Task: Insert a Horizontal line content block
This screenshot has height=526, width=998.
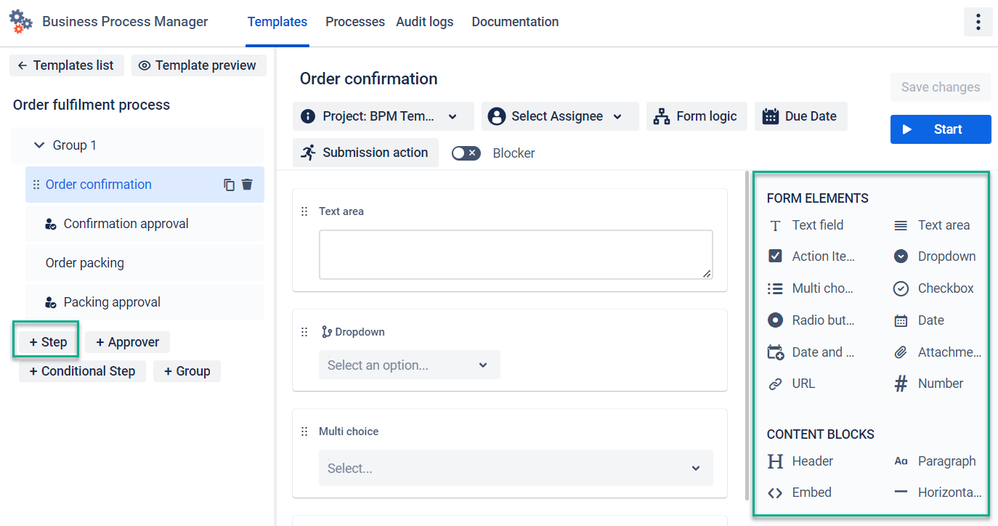Action: tap(938, 492)
